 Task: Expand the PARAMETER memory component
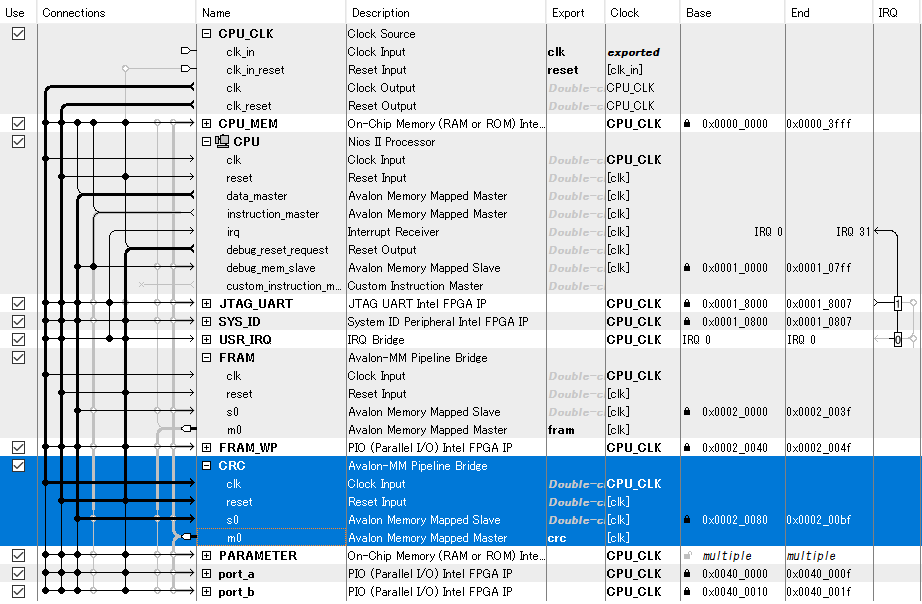coord(206,556)
